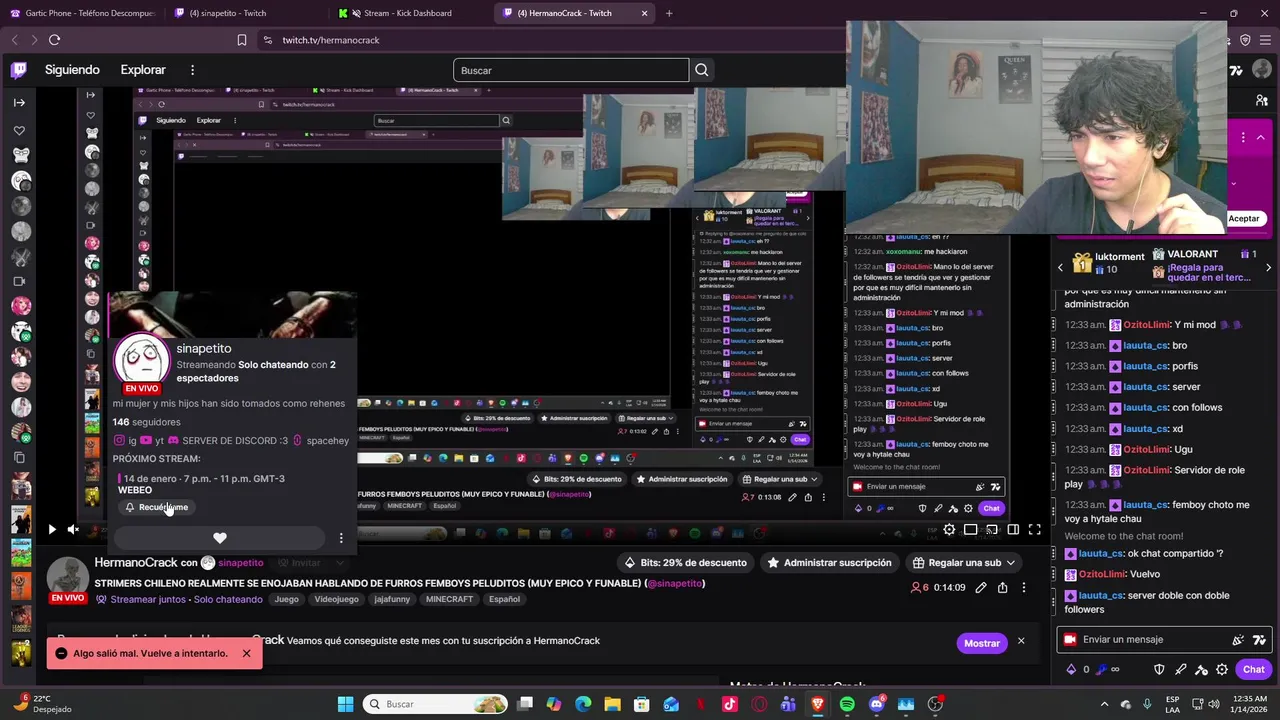1280x720 pixels.
Task: Select the jajafunny tag
Action: coord(393,599)
